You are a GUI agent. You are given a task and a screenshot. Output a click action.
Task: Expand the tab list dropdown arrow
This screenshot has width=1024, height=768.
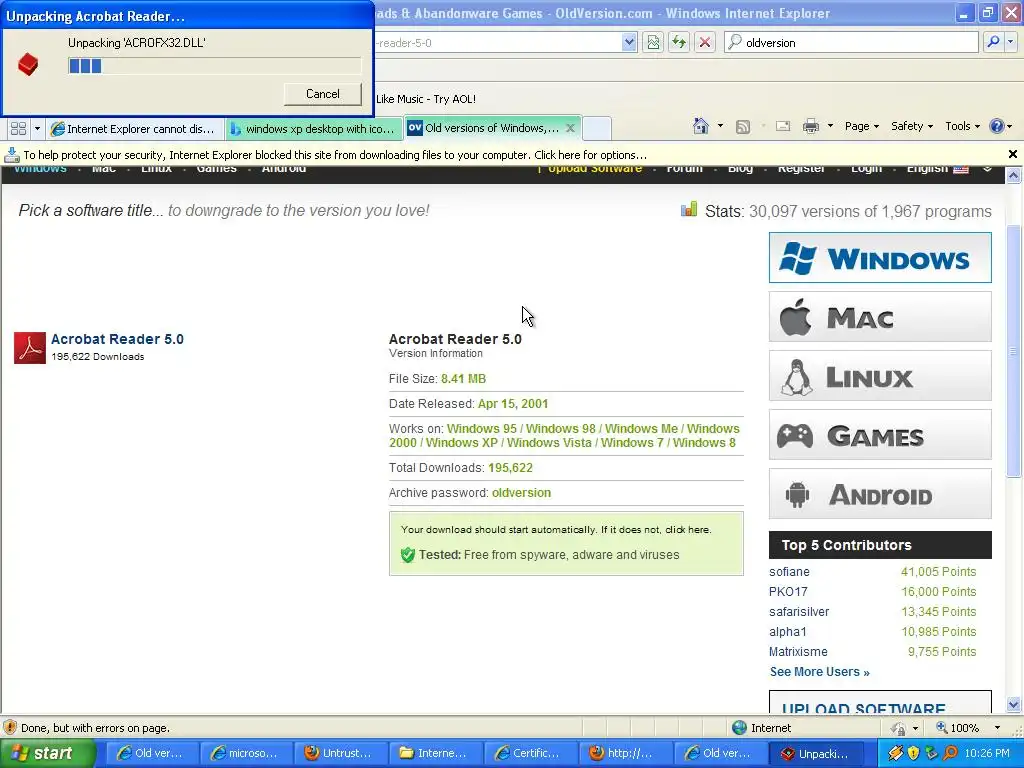(x=37, y=129)
